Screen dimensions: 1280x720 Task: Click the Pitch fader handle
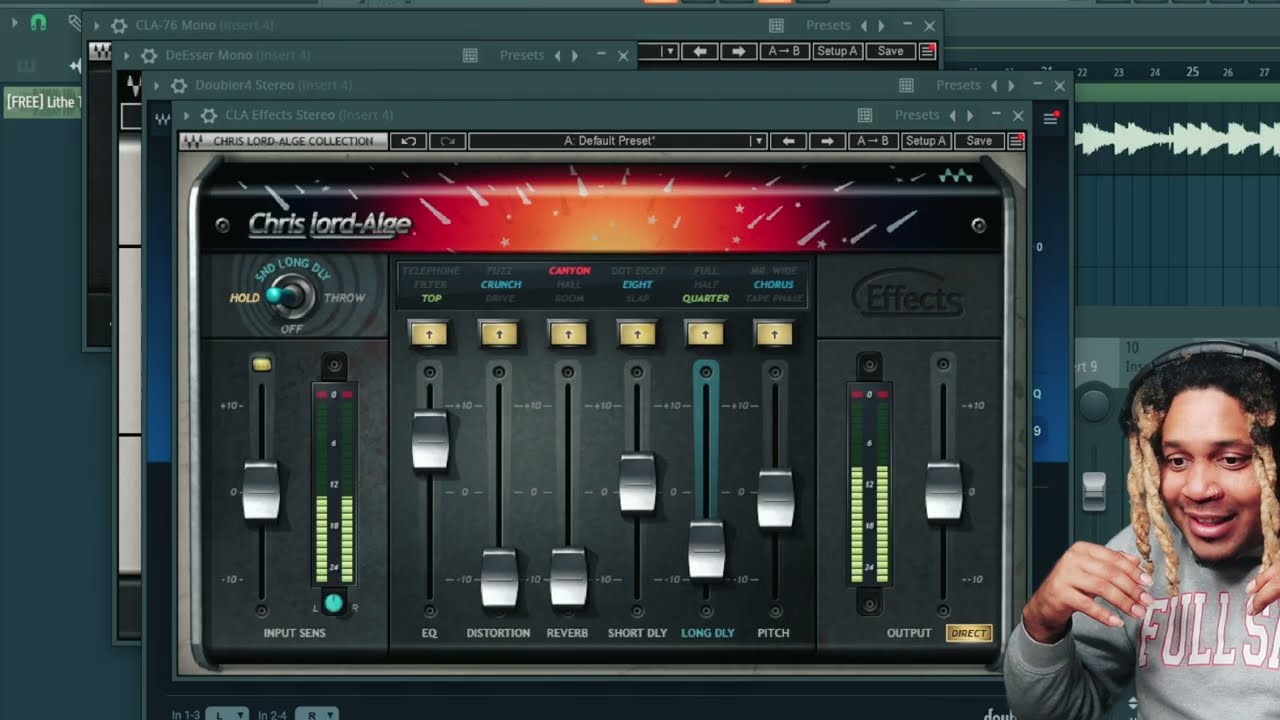pyautogui.click(x=775, y=499)
